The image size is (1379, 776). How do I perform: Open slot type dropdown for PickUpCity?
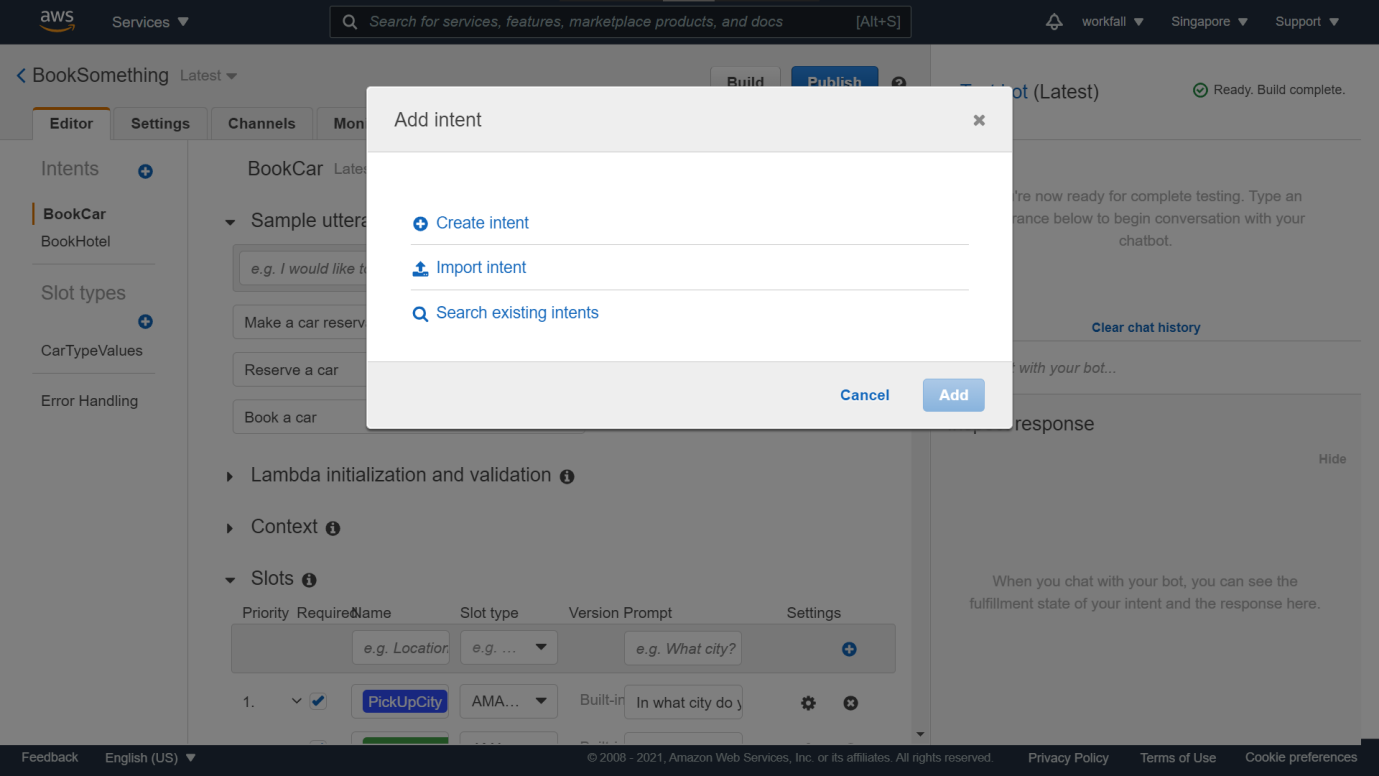508,701
